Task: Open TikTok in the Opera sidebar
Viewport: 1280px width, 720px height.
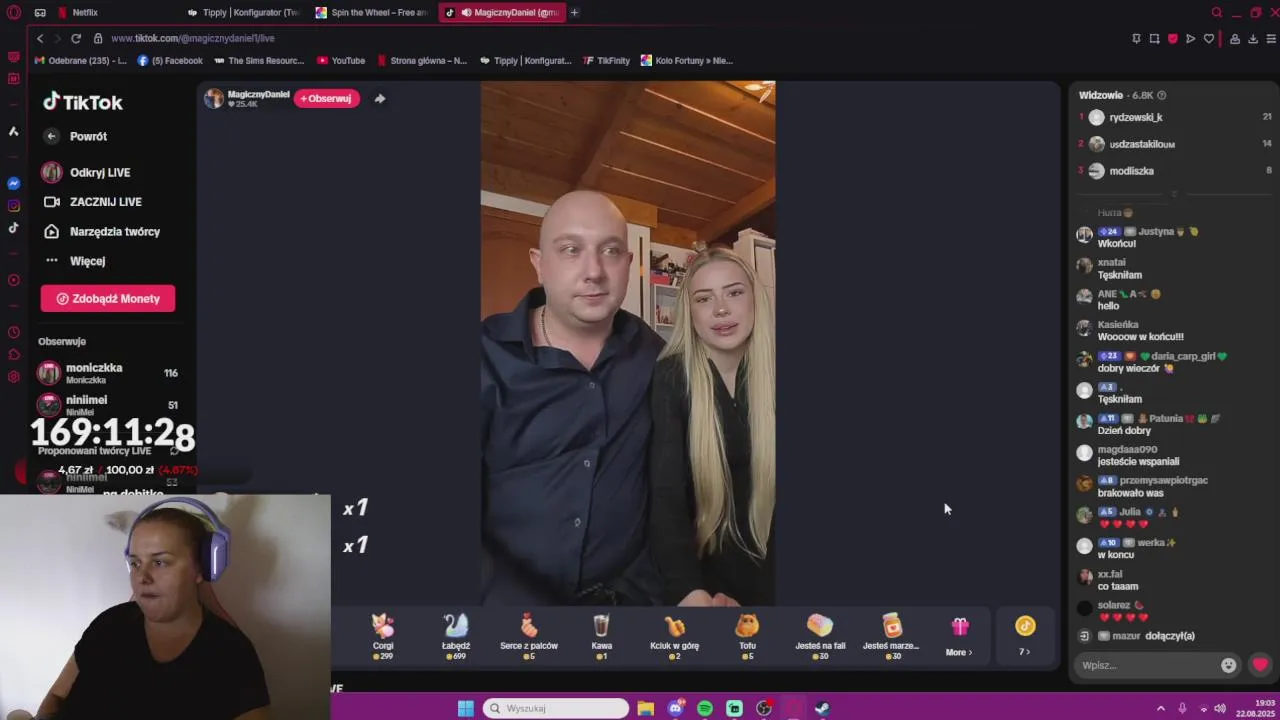Action: [x=14, y=228]
